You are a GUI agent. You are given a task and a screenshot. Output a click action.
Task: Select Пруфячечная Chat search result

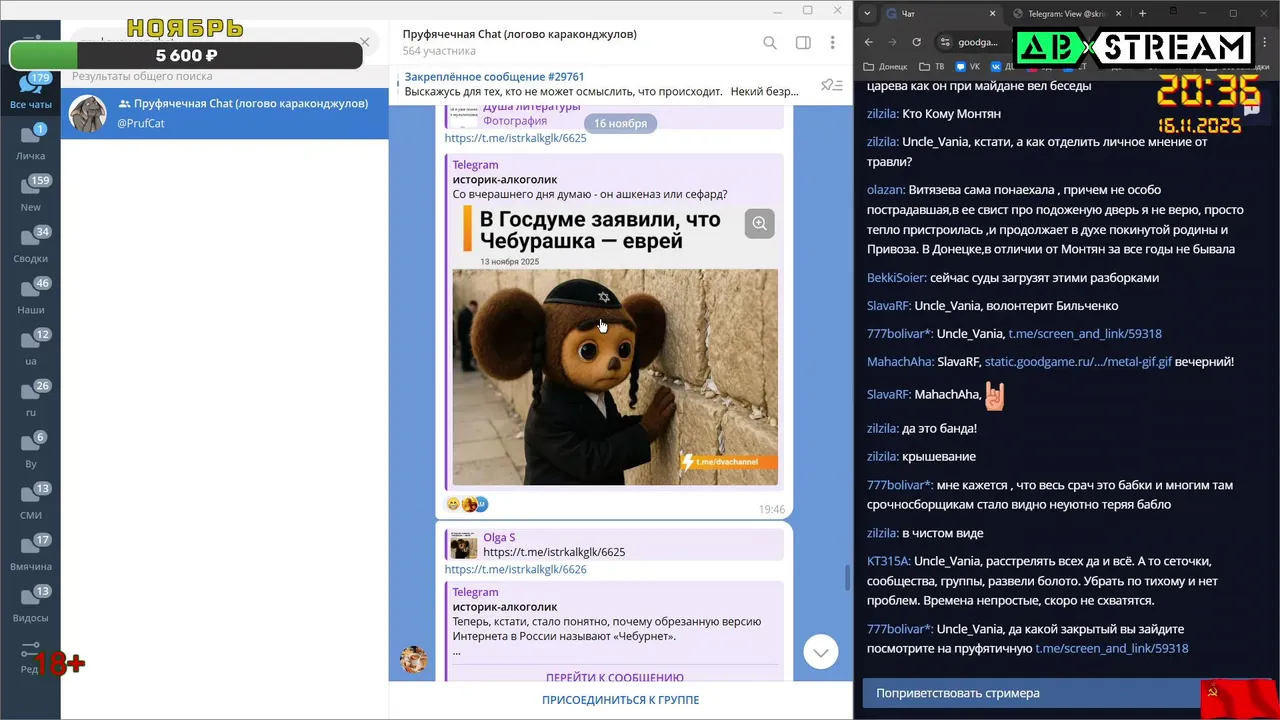[x=225, y=114]
